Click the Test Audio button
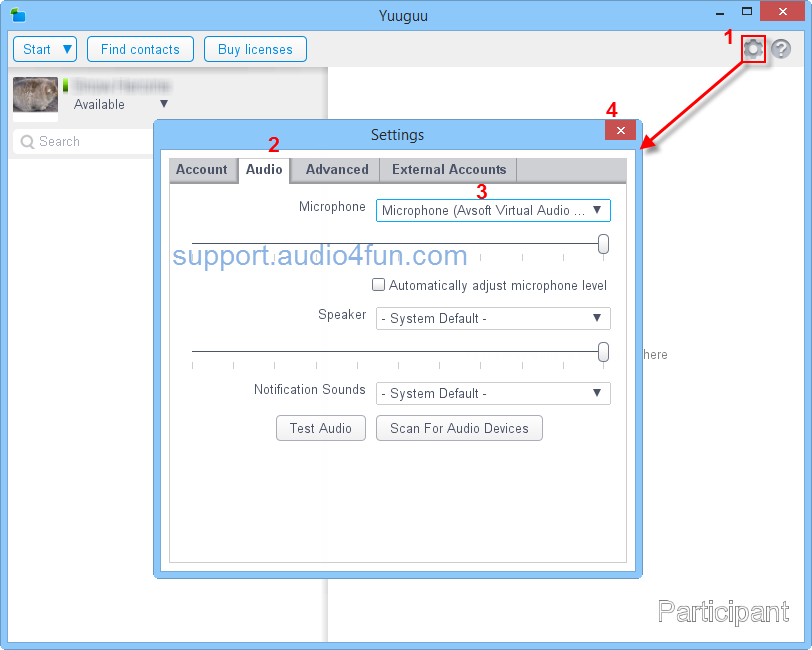 [321, 428]
